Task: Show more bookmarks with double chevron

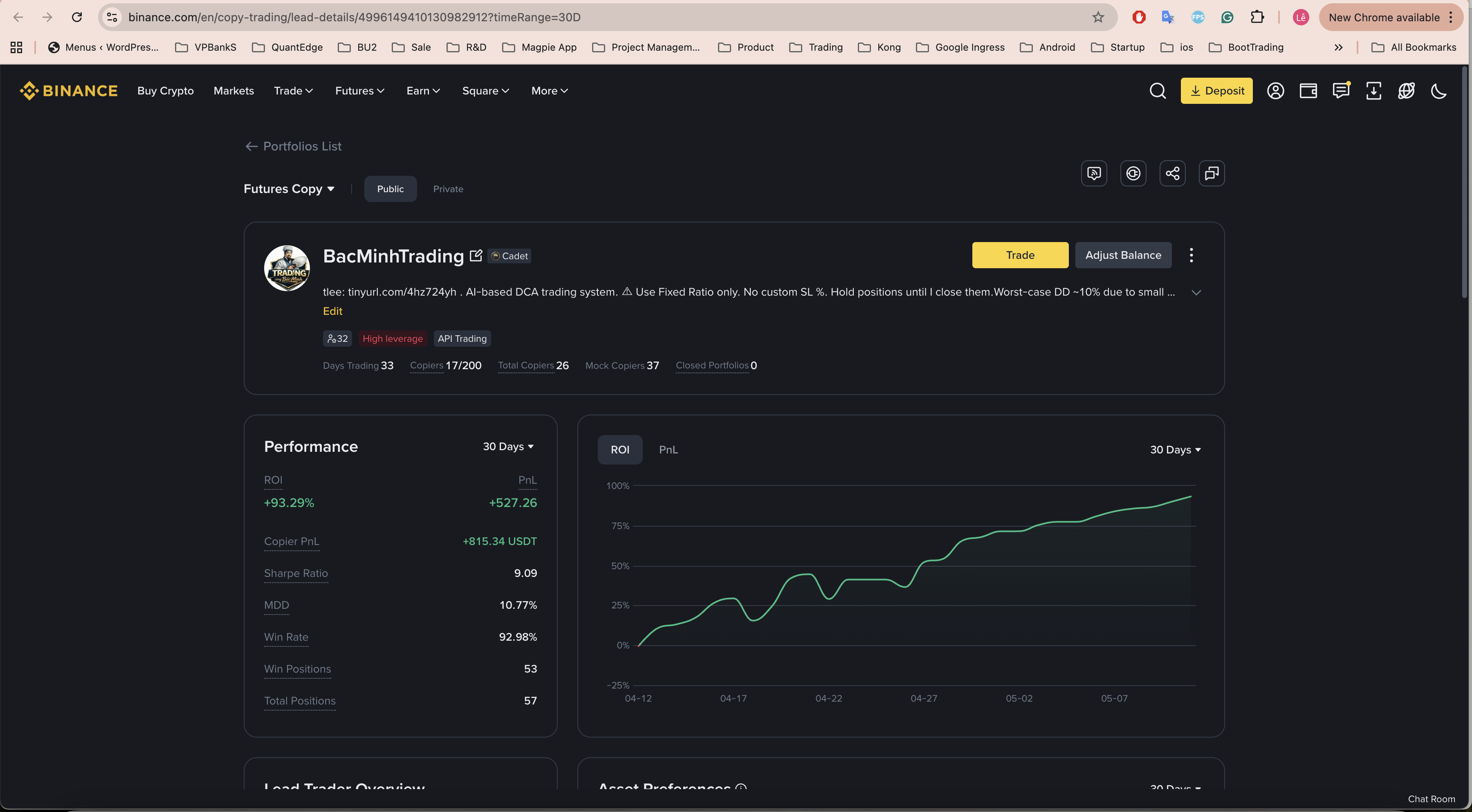Action: (x=1338, y=47)
